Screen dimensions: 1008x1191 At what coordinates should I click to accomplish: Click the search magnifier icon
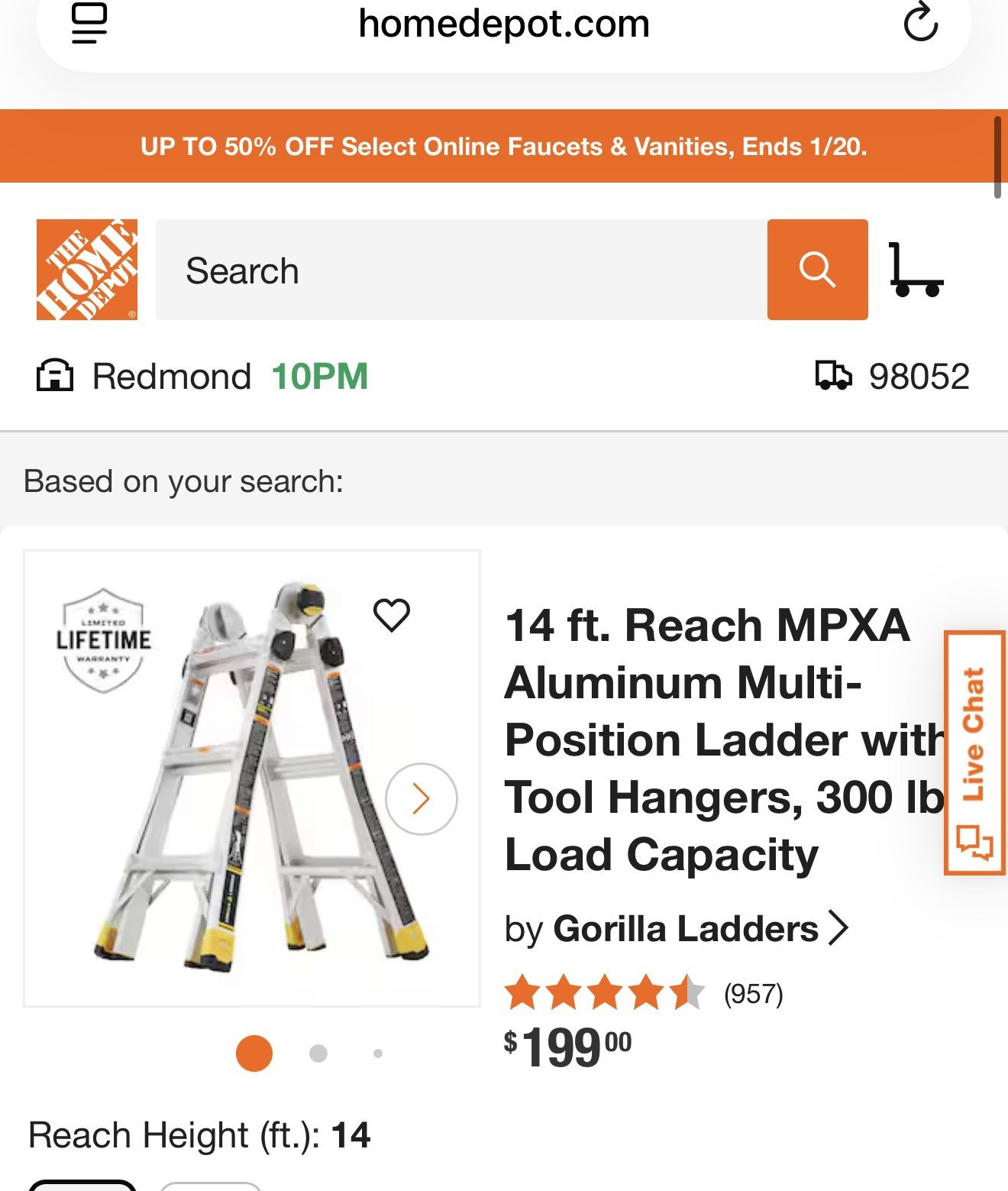click(x=817, y=270)
